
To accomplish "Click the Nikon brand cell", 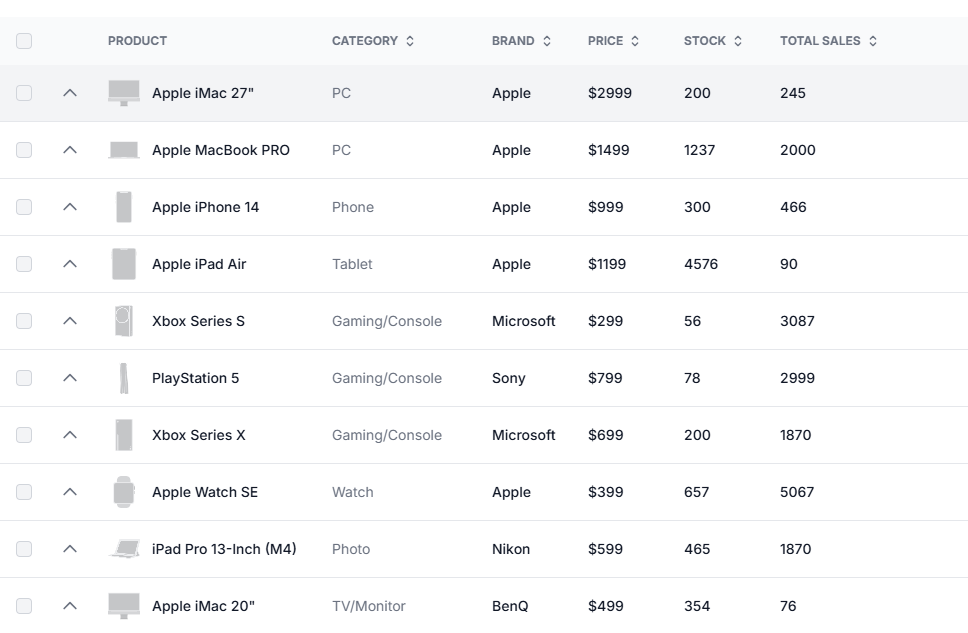I will pyautogui.click(x=511, y=549).
